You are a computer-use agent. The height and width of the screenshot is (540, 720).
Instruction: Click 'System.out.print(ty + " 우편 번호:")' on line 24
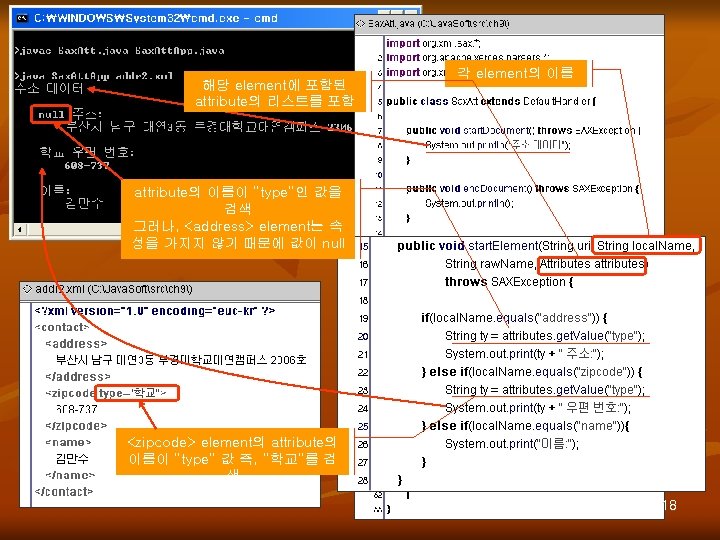538,407
